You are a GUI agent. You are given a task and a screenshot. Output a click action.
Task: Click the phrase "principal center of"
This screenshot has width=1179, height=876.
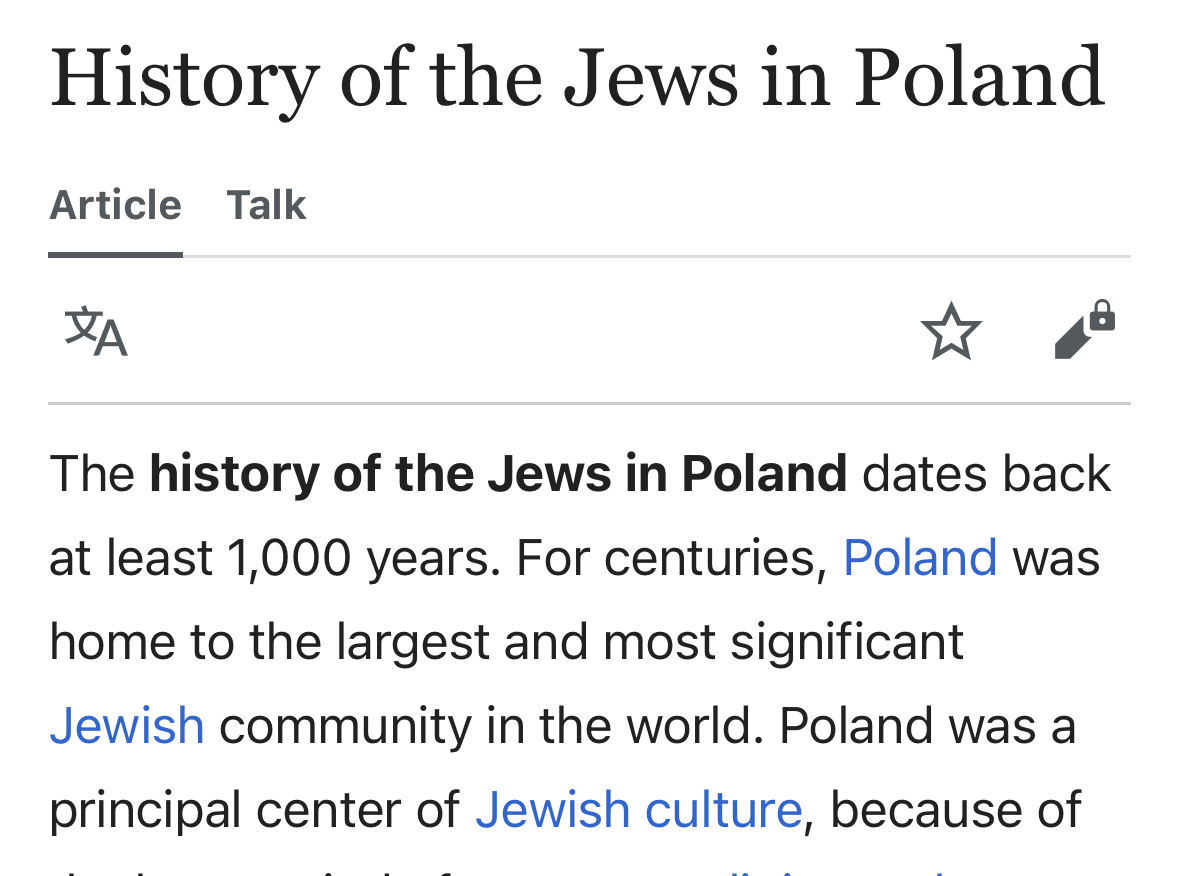coord(255,810)
